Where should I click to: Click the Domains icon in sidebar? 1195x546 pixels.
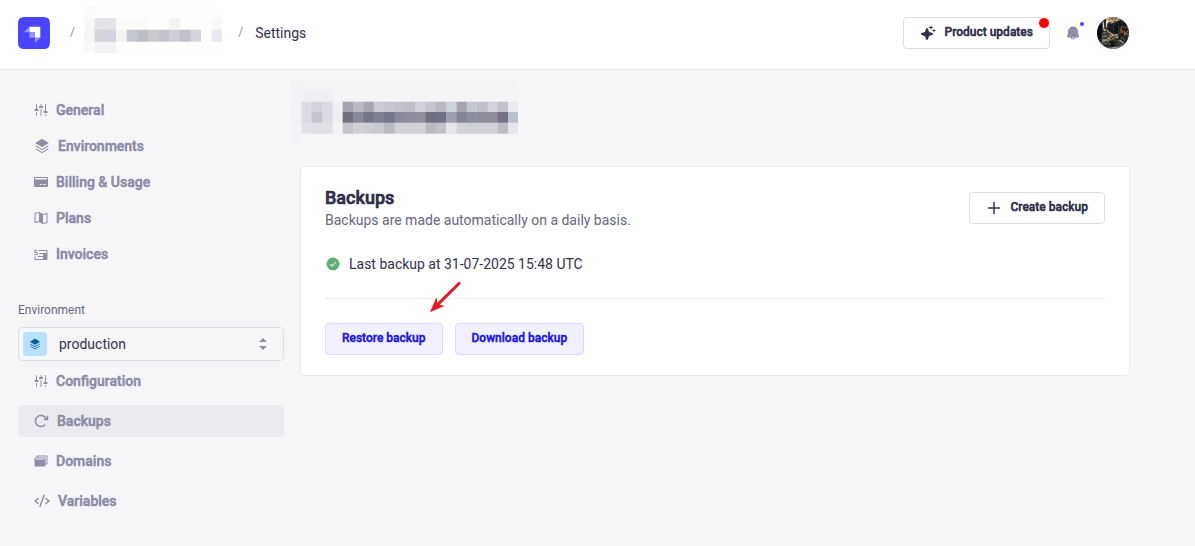point(41,461)
